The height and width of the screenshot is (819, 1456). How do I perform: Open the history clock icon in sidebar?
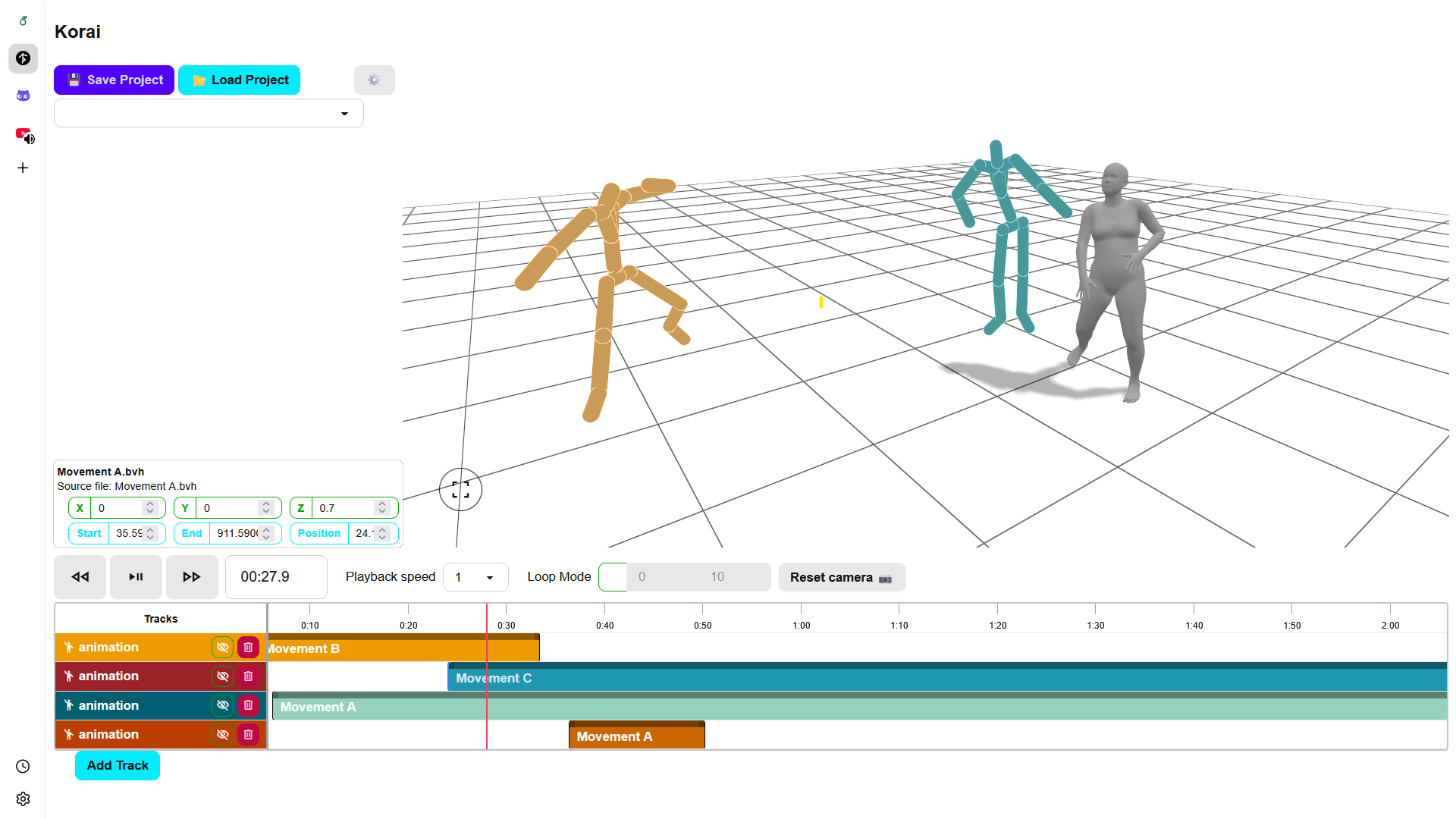pos(23,767)
